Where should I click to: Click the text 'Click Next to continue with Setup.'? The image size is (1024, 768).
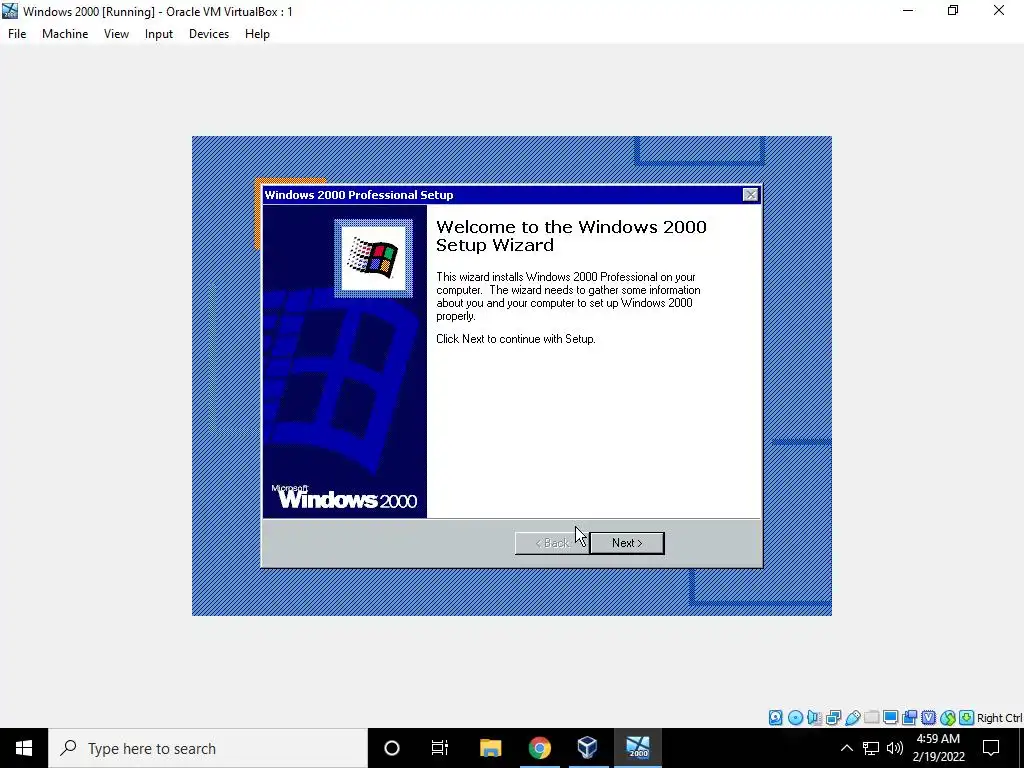516,339
